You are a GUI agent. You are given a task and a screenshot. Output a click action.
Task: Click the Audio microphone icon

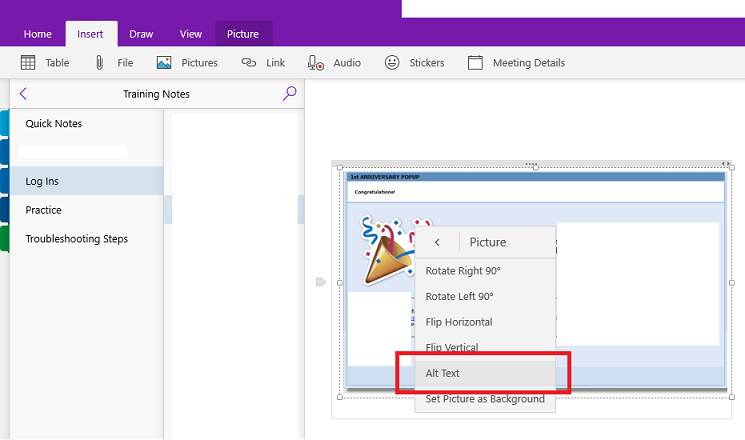315,63
